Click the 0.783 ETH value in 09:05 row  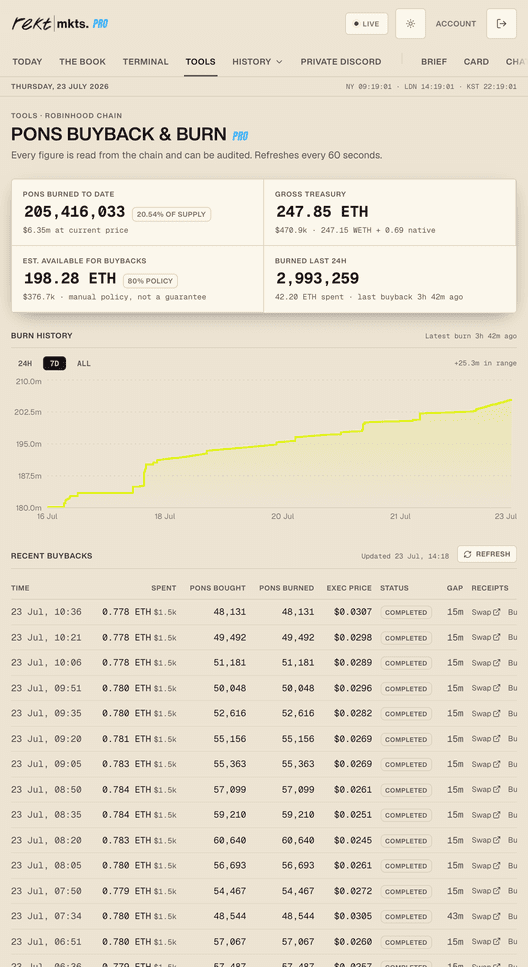(126, 764)
